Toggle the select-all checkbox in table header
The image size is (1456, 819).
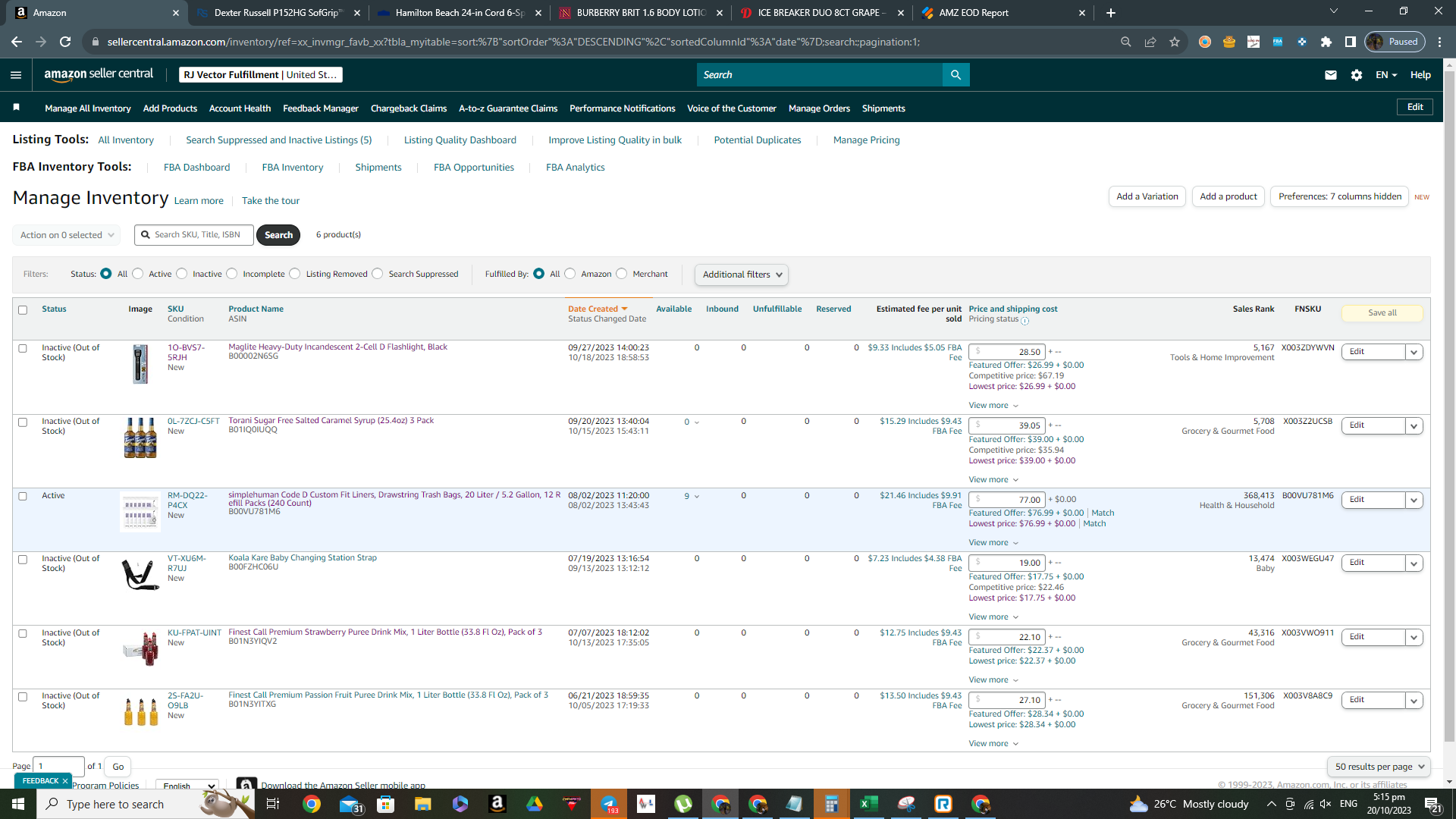(x=23, y=310)
